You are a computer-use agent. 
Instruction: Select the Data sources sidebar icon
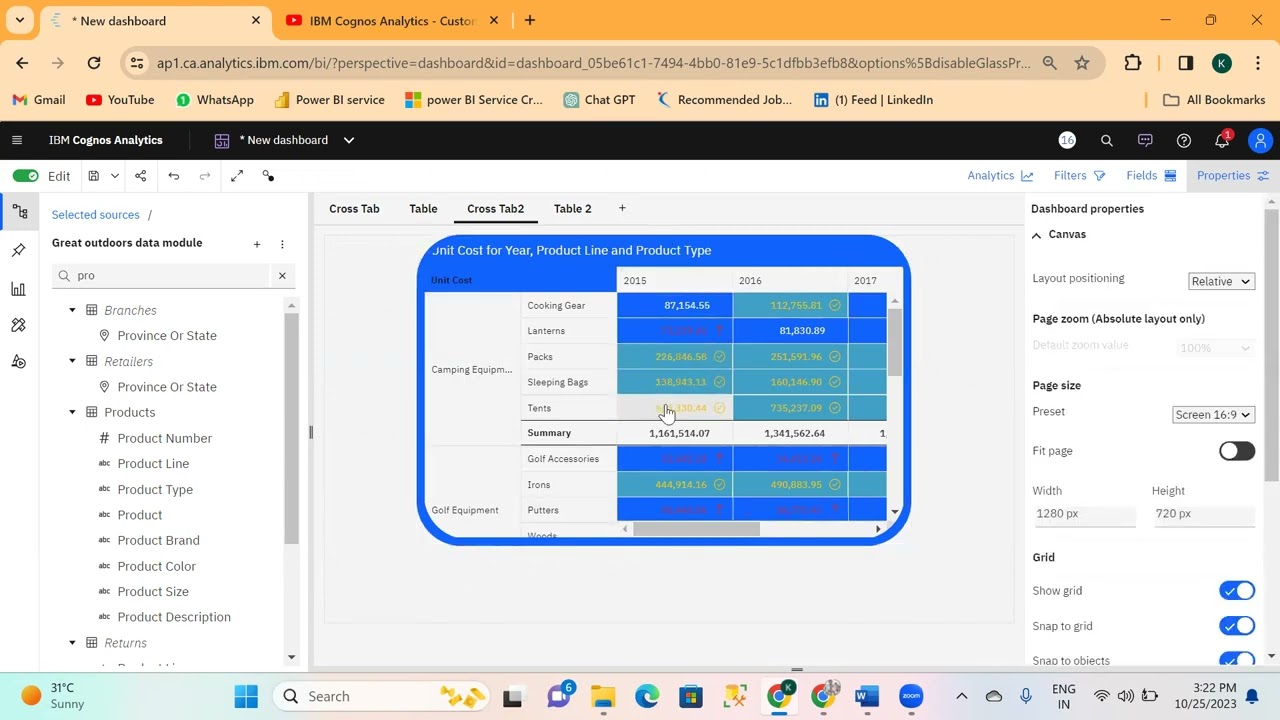[x=19, y=212]
